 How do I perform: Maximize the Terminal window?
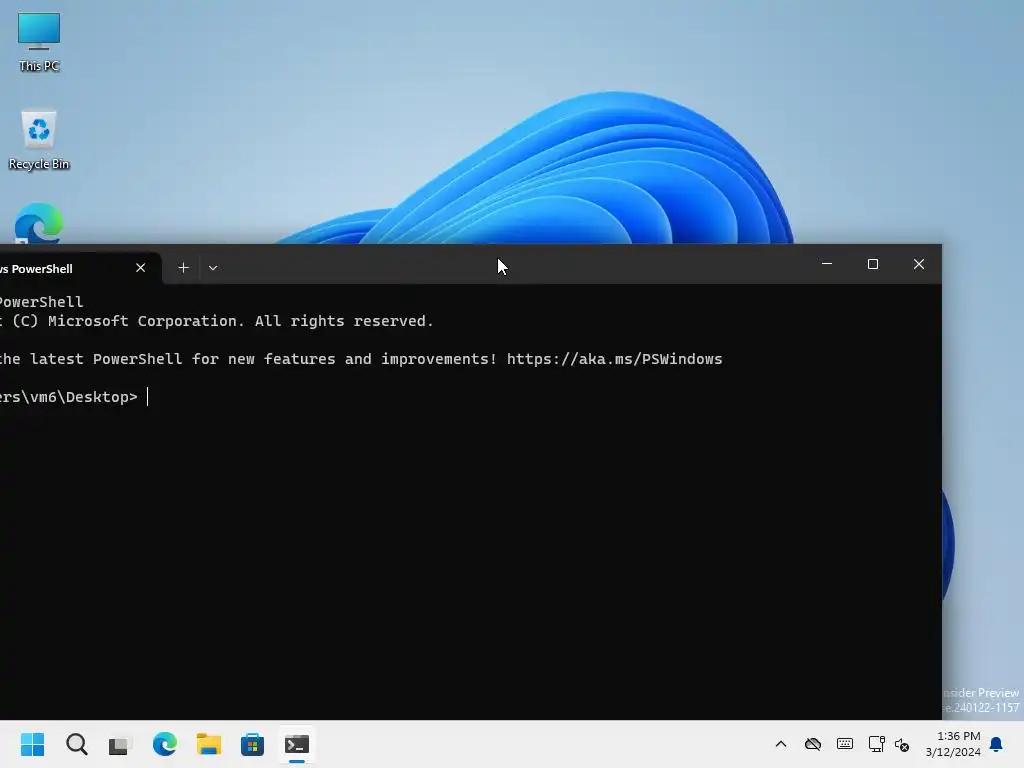coord(872,264)
